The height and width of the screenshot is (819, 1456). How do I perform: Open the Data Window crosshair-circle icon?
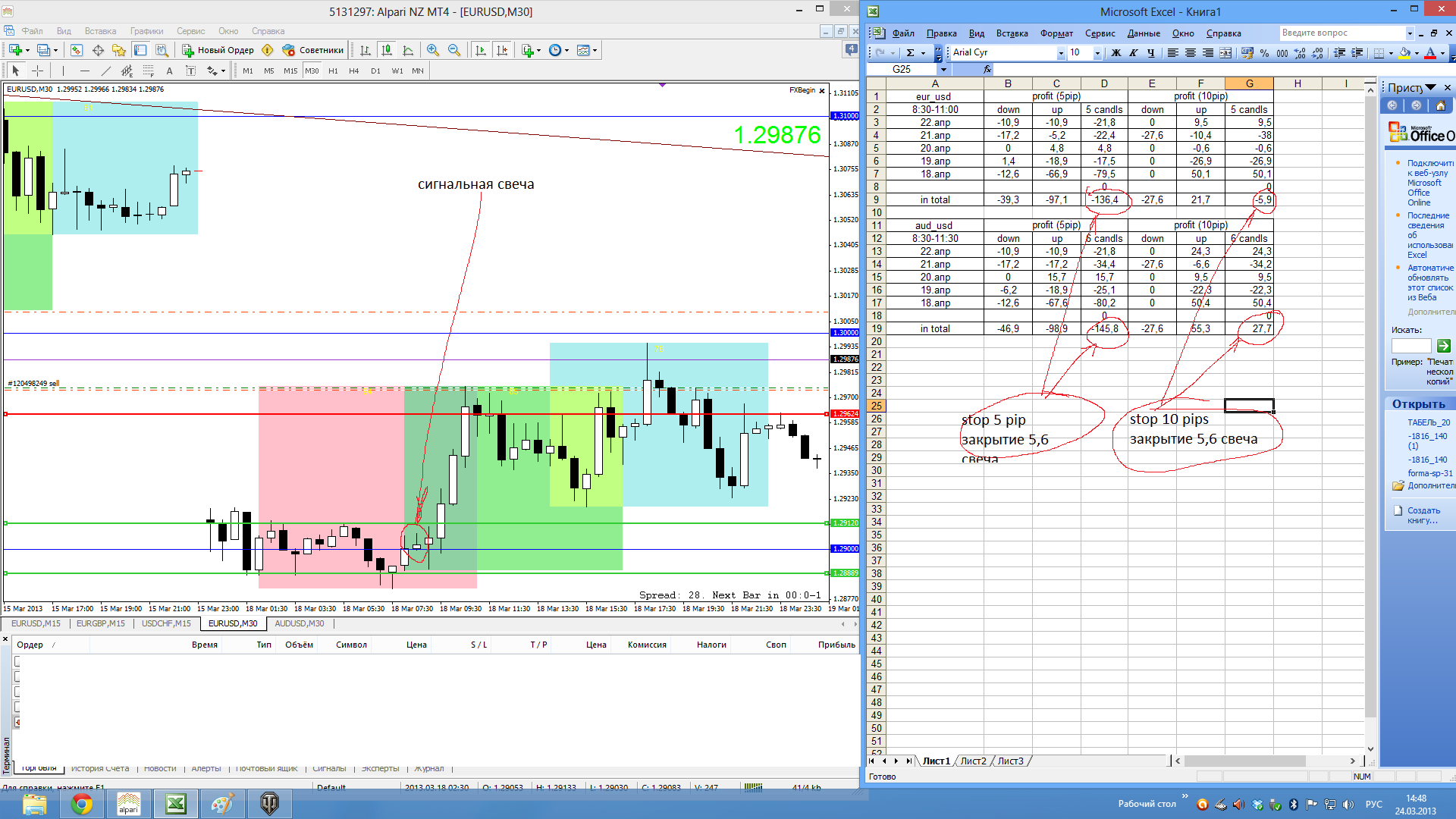tap(98, 50)
